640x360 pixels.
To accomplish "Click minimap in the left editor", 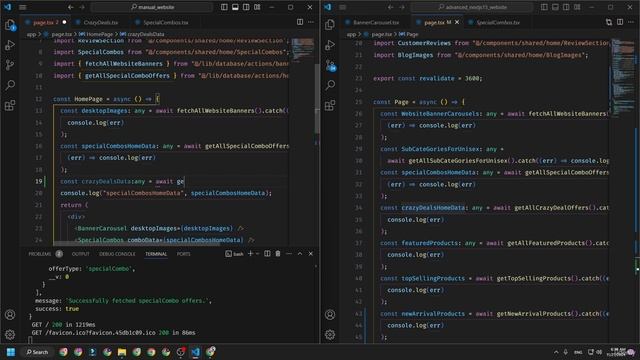I will 303,49.
